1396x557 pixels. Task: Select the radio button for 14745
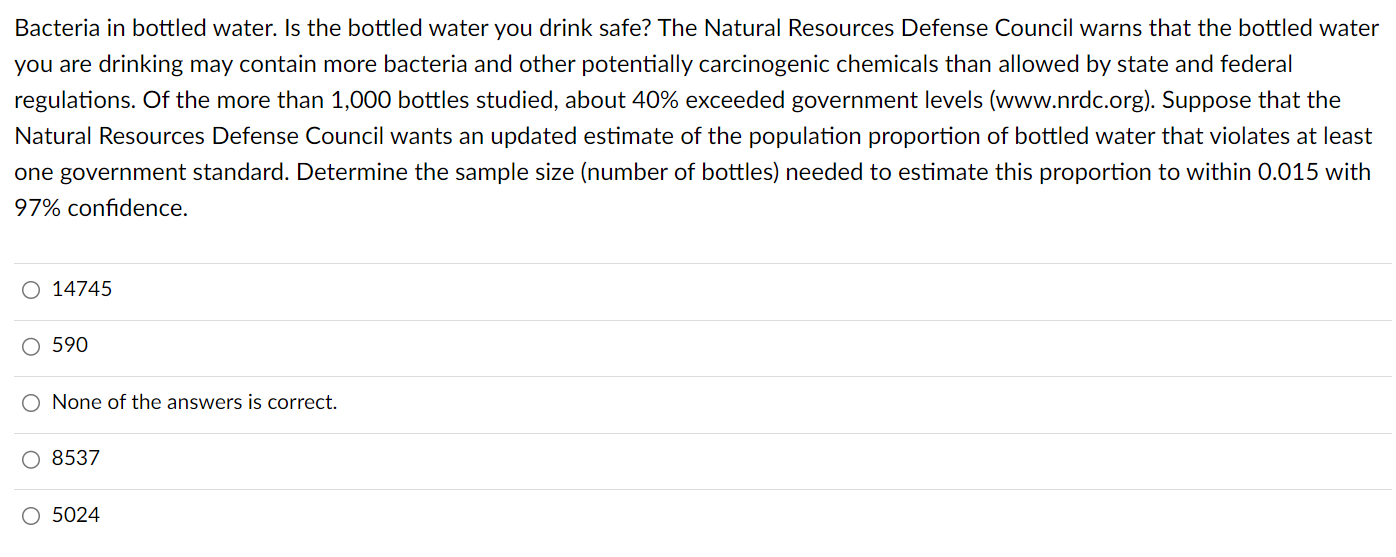[x=32, y=290]
